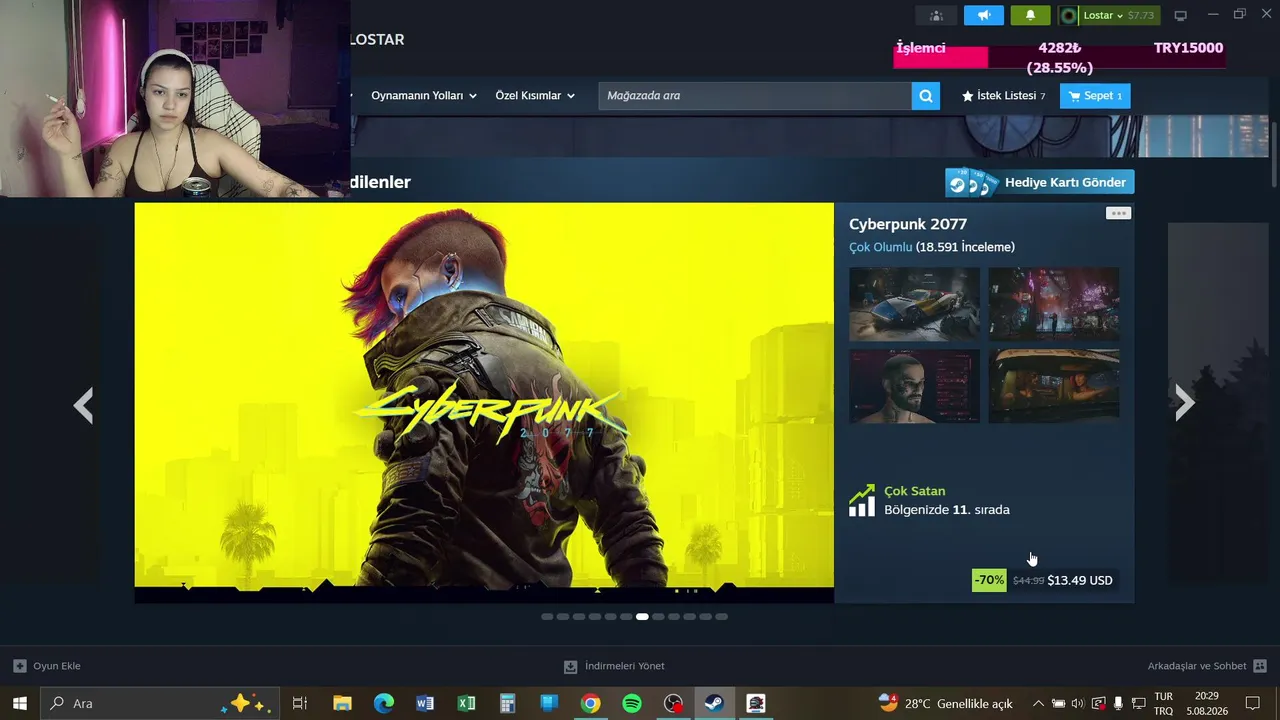Image resolution: width=1280 pixels, height=720 pixels.
Task: Open the Steam announcements megaphone button
Action: 984,15
